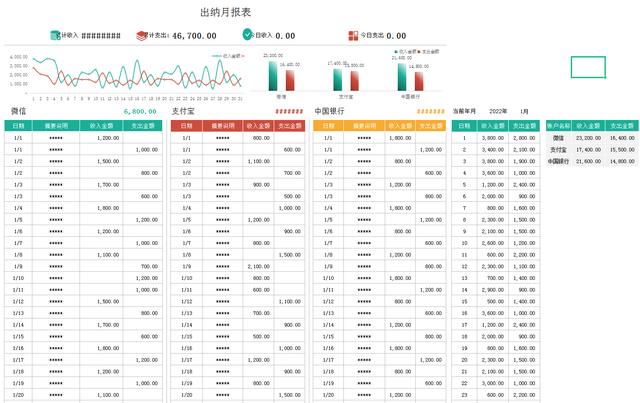640x403 pixels.
Task: Select the 微信 table 日期 header cell
Action: 18,126
